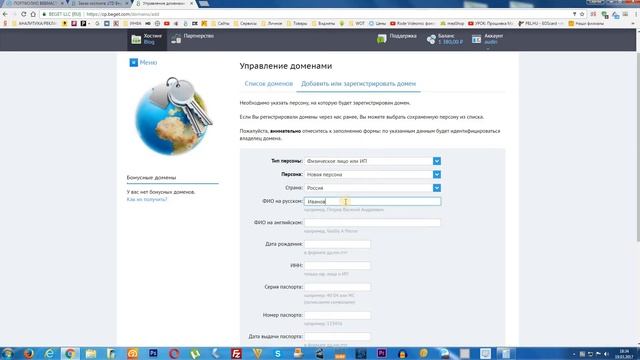
Task: Open the Личное bookmarks folder
Action: pos(271,24)
